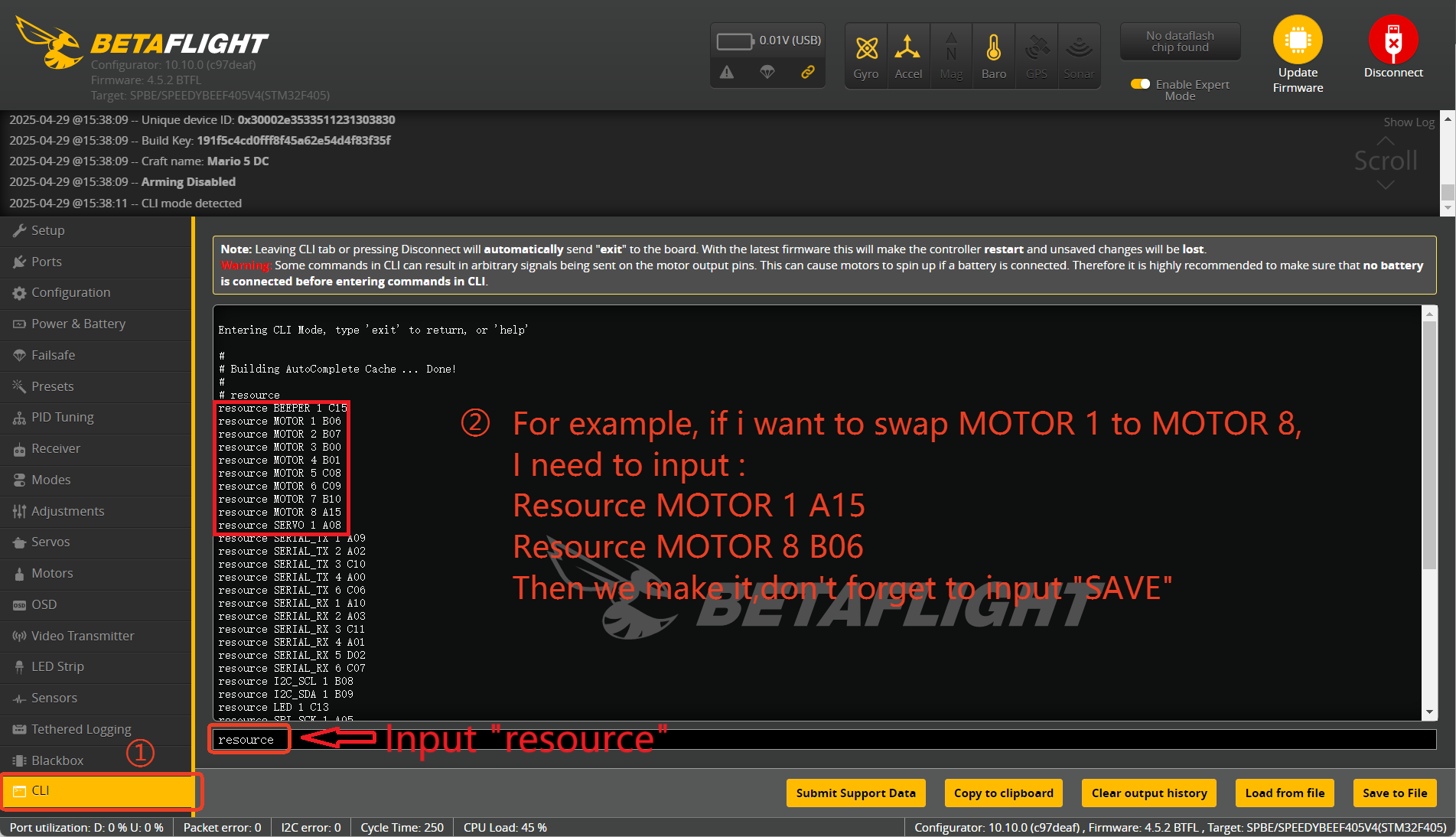Click the battery voltage indicator icon
Viewport: 1456px width, 837px height.
735,41
